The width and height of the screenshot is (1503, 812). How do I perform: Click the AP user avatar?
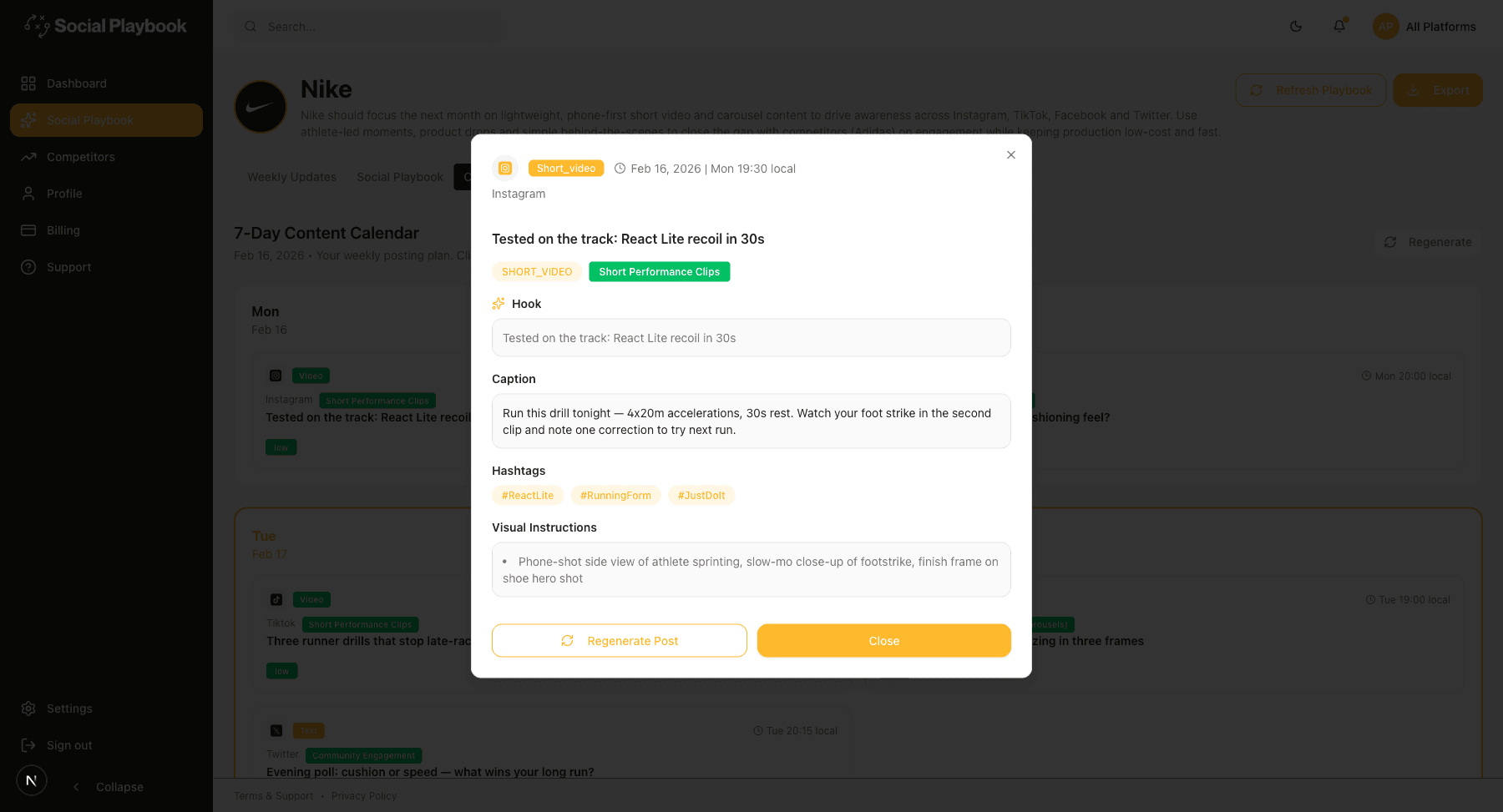(x=1386, y=27)
